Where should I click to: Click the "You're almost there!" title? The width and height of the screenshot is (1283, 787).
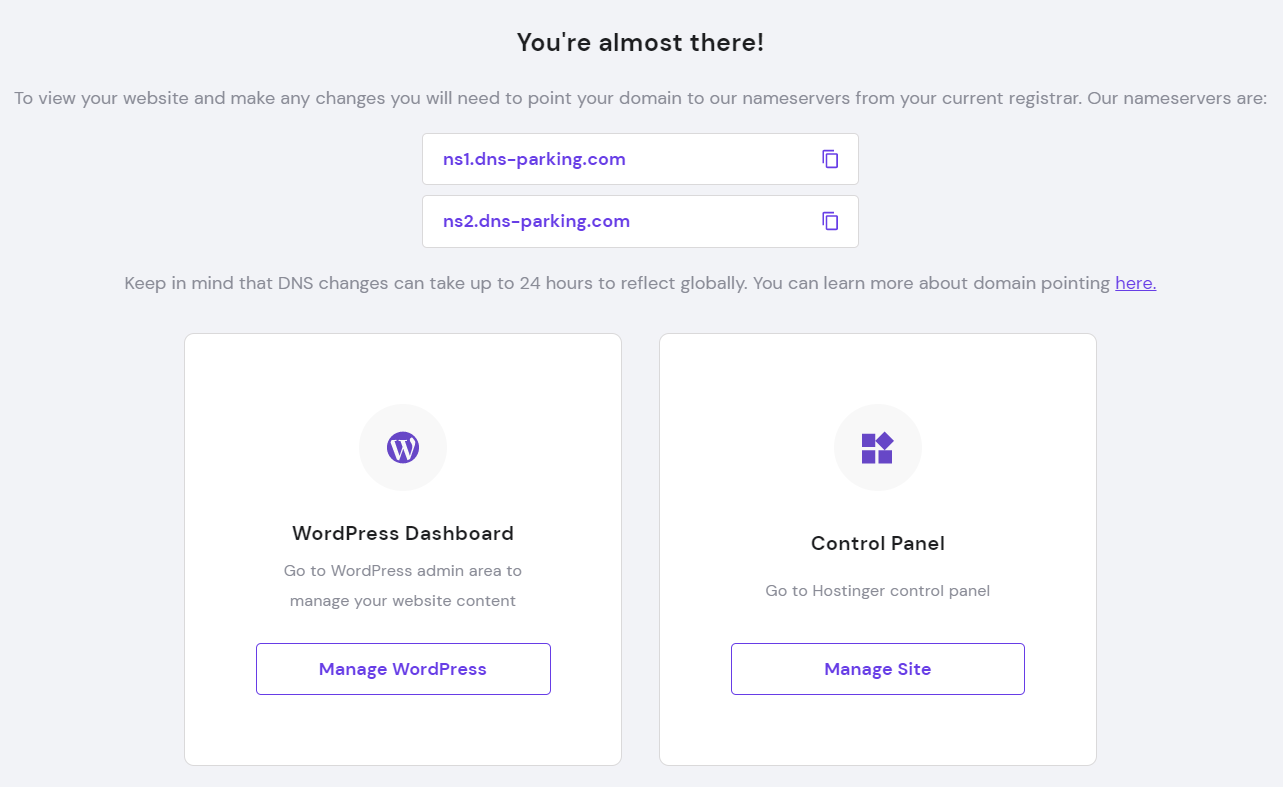[640, 42]
